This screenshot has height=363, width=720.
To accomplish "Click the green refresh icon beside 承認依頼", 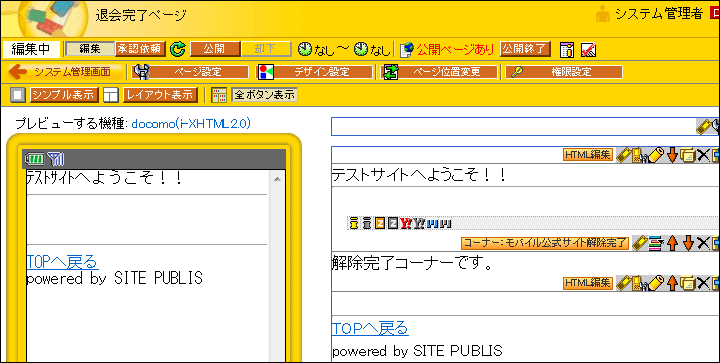I will (178, 49).
